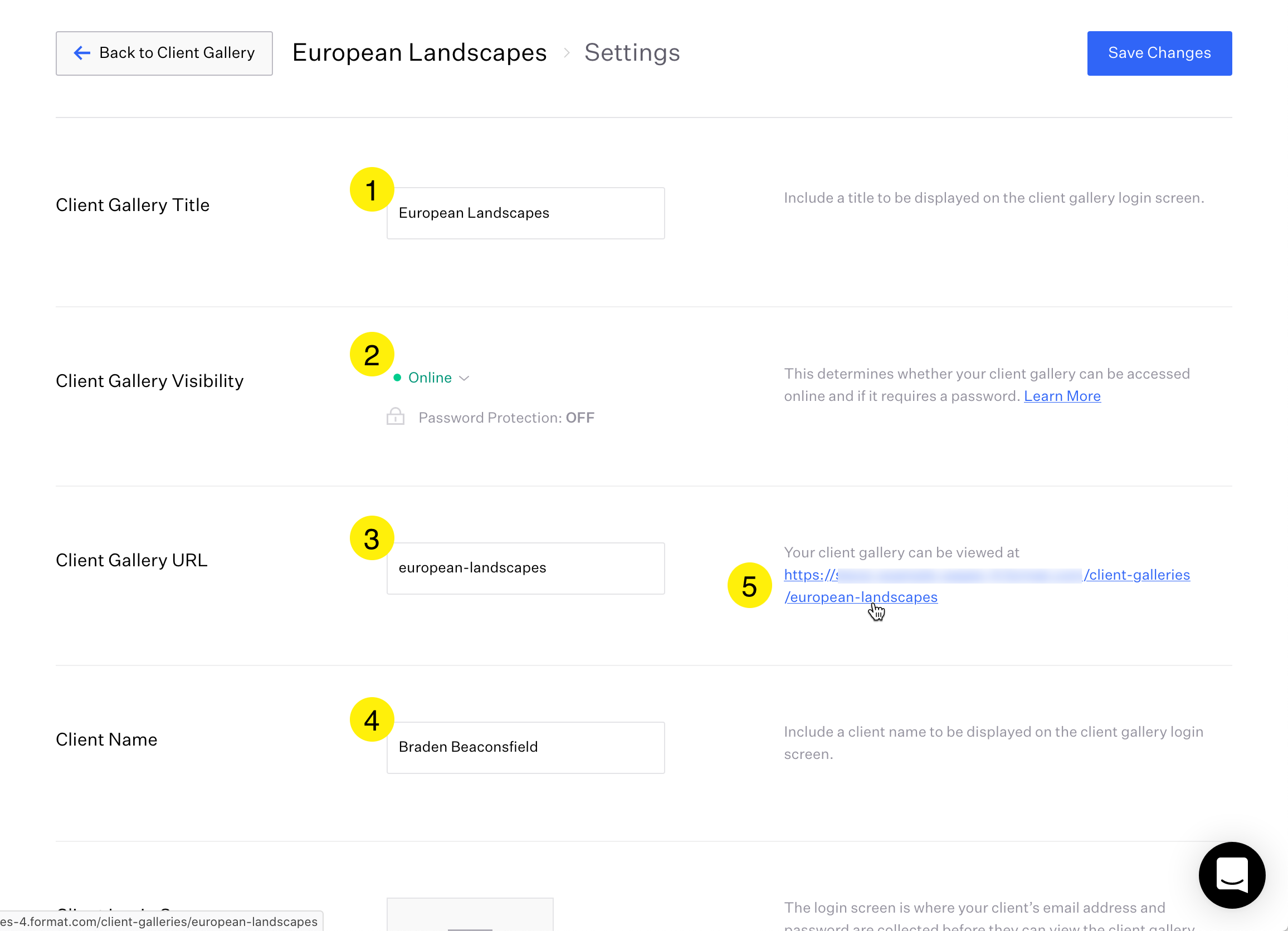Viewport: 1288px width, 931px height.
Task: Click yellow annotation marker number 3
Action: [372, 538]
